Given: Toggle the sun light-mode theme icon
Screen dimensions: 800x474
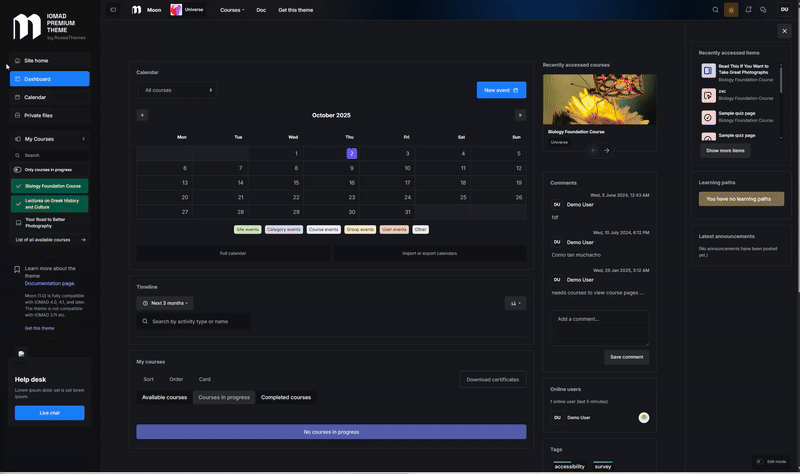Looking at the screenshot, I should [x=731, y=9].
